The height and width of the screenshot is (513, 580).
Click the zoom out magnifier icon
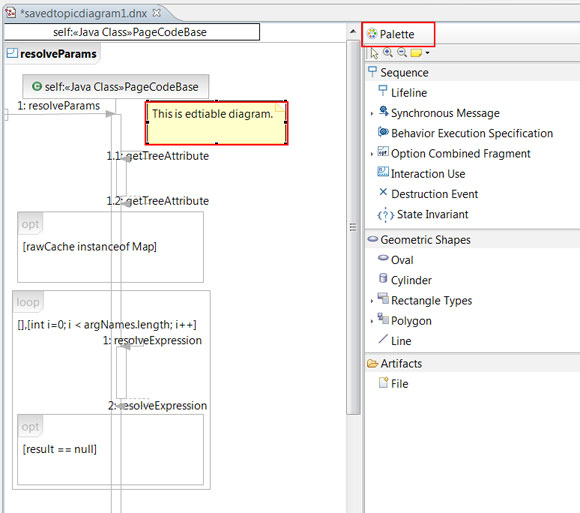click(x=402, y=53)
